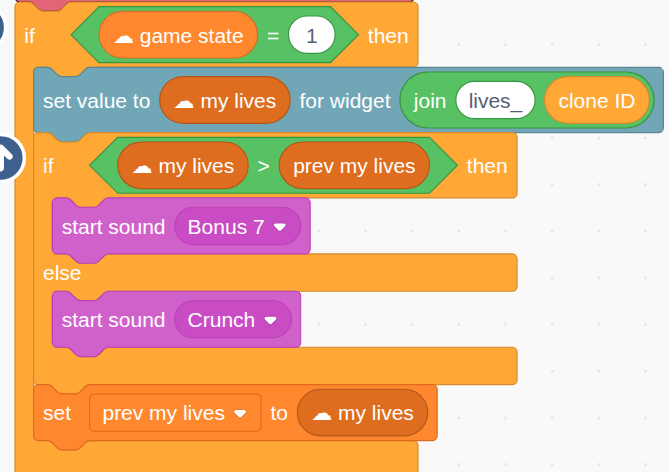This screenshot has height=472, width=669.
Task: Click the up-arrow circle button on left edge
Action: pos(7,156)
